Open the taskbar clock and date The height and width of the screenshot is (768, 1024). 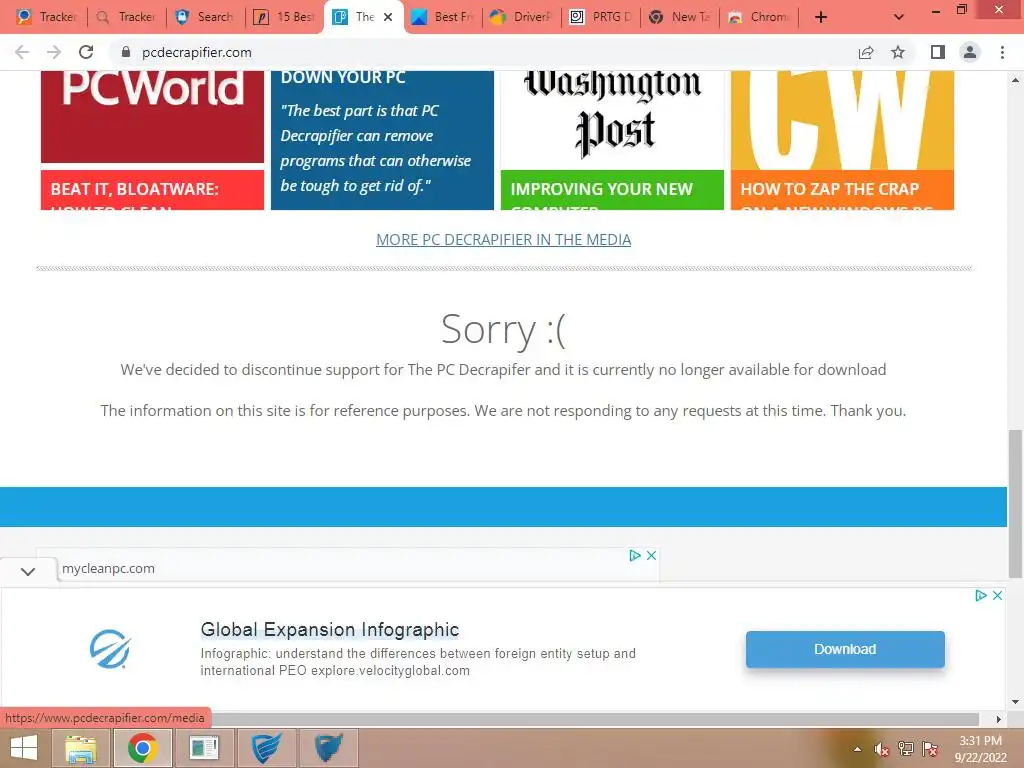pyautogui.click(x=980, y=749)
